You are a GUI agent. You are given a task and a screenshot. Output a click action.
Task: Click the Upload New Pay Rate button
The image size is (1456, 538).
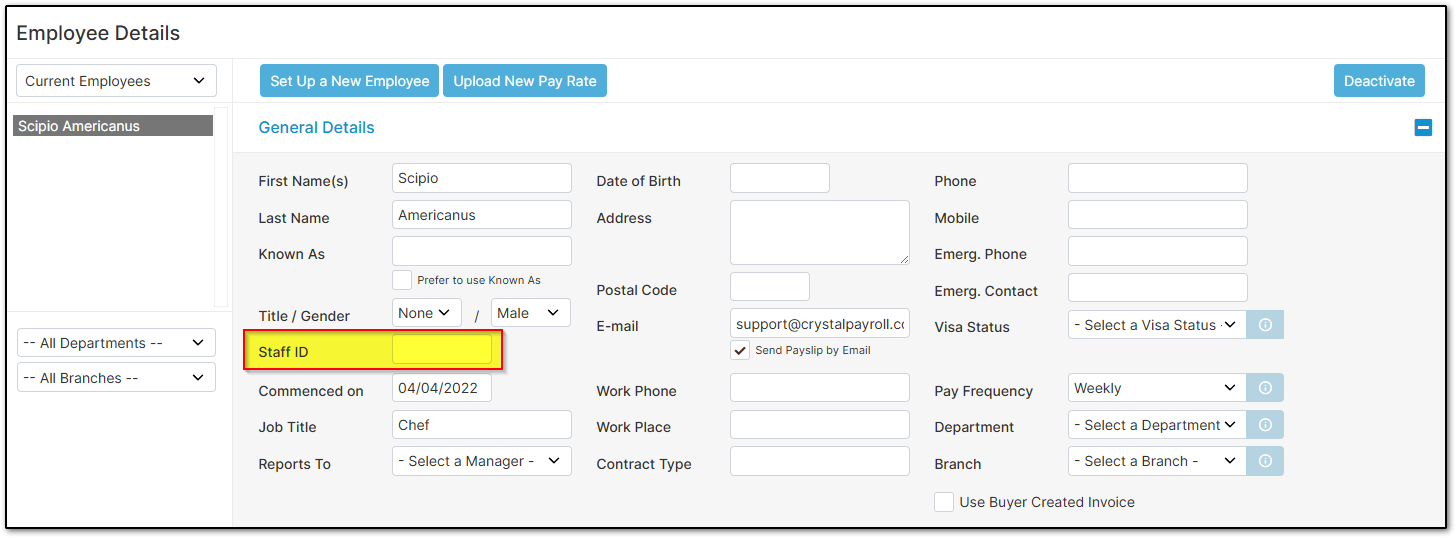click(525, 81)
